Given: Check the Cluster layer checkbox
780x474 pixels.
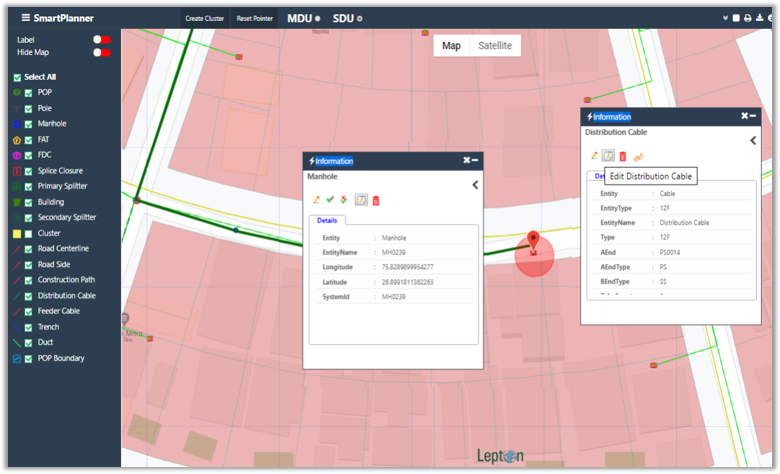Looking at the screenshot, I should point(28,234).
